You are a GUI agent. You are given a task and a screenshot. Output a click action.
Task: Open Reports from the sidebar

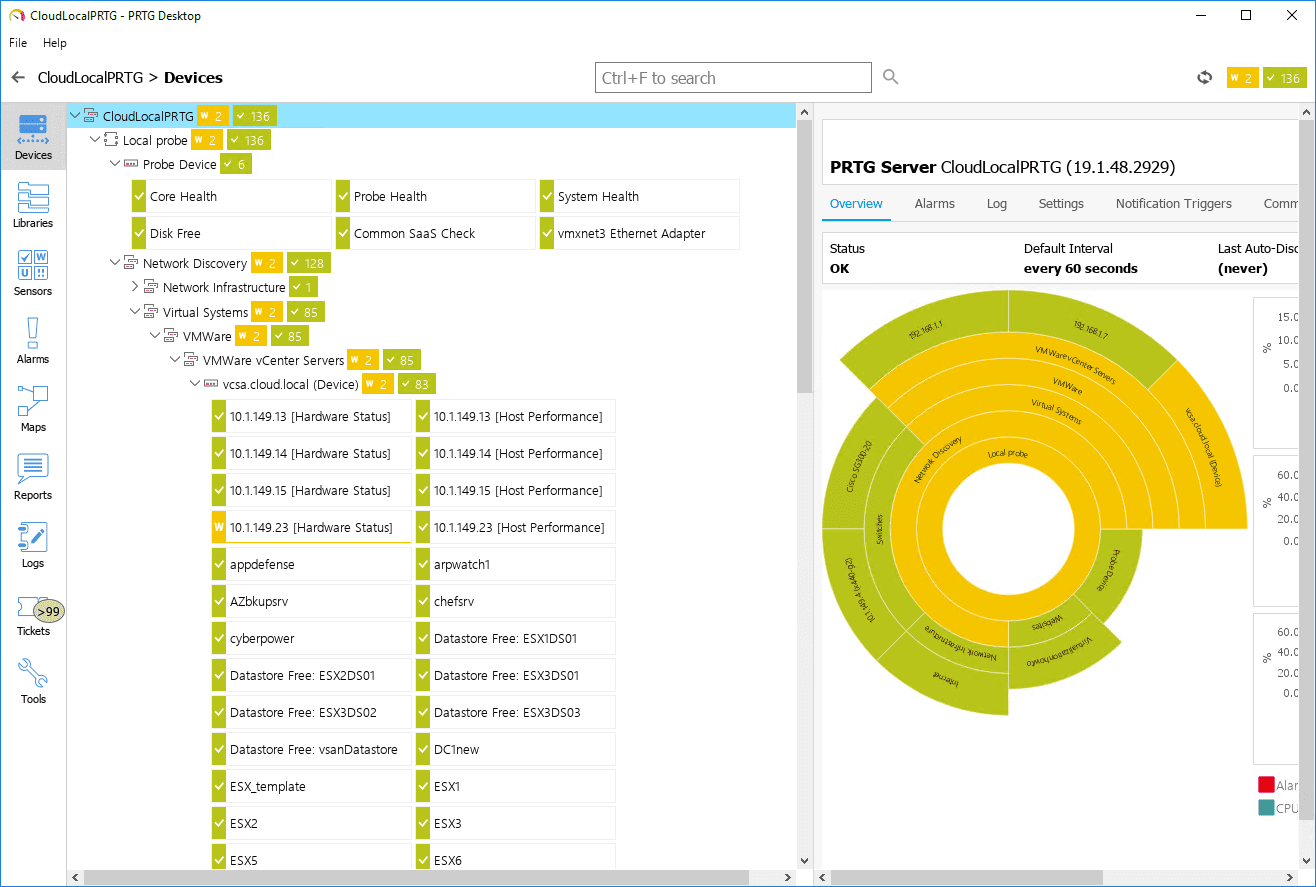coord(33,476)
